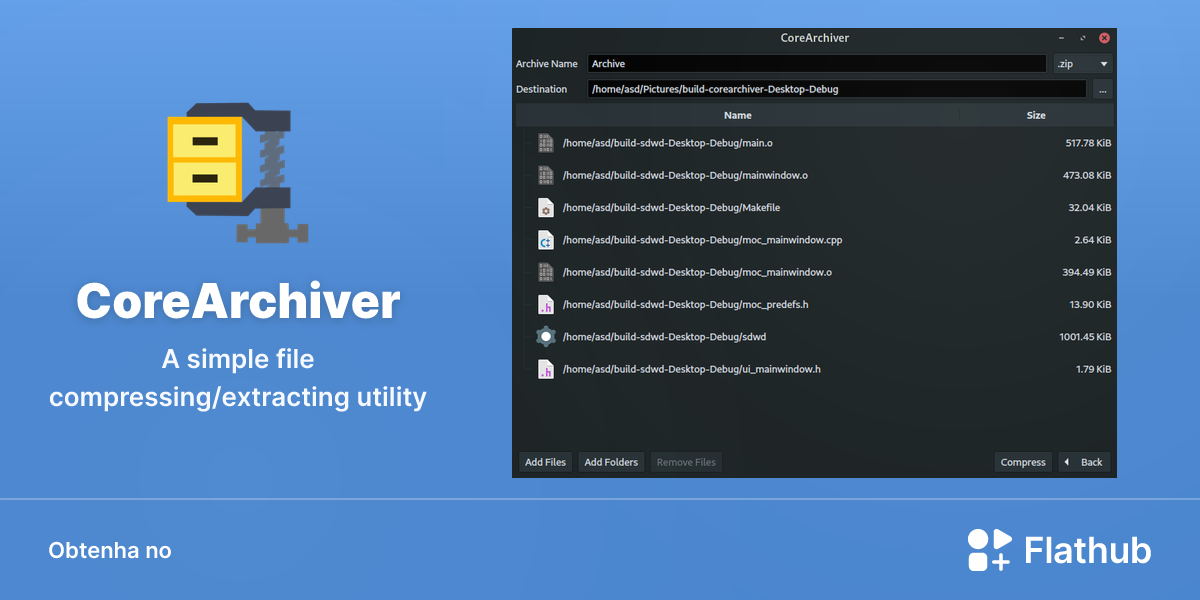Select the build-sdwd-Desktop-Debug/mainwindow.o path
Image resolution: width=1200 pixels, height=600 pixels.
(x=685, y=175)
